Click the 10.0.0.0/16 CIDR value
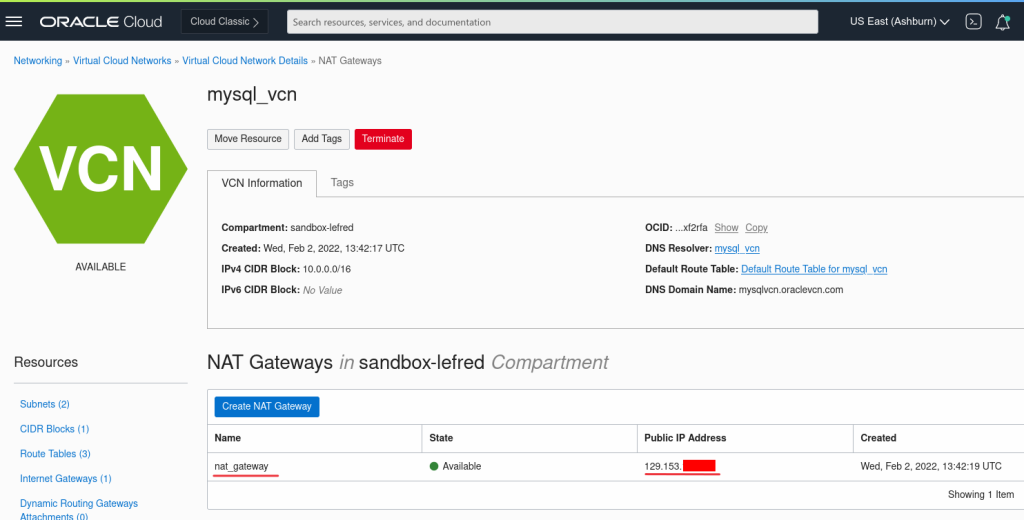The image size is (1024, 520). (x=327, y=269)
